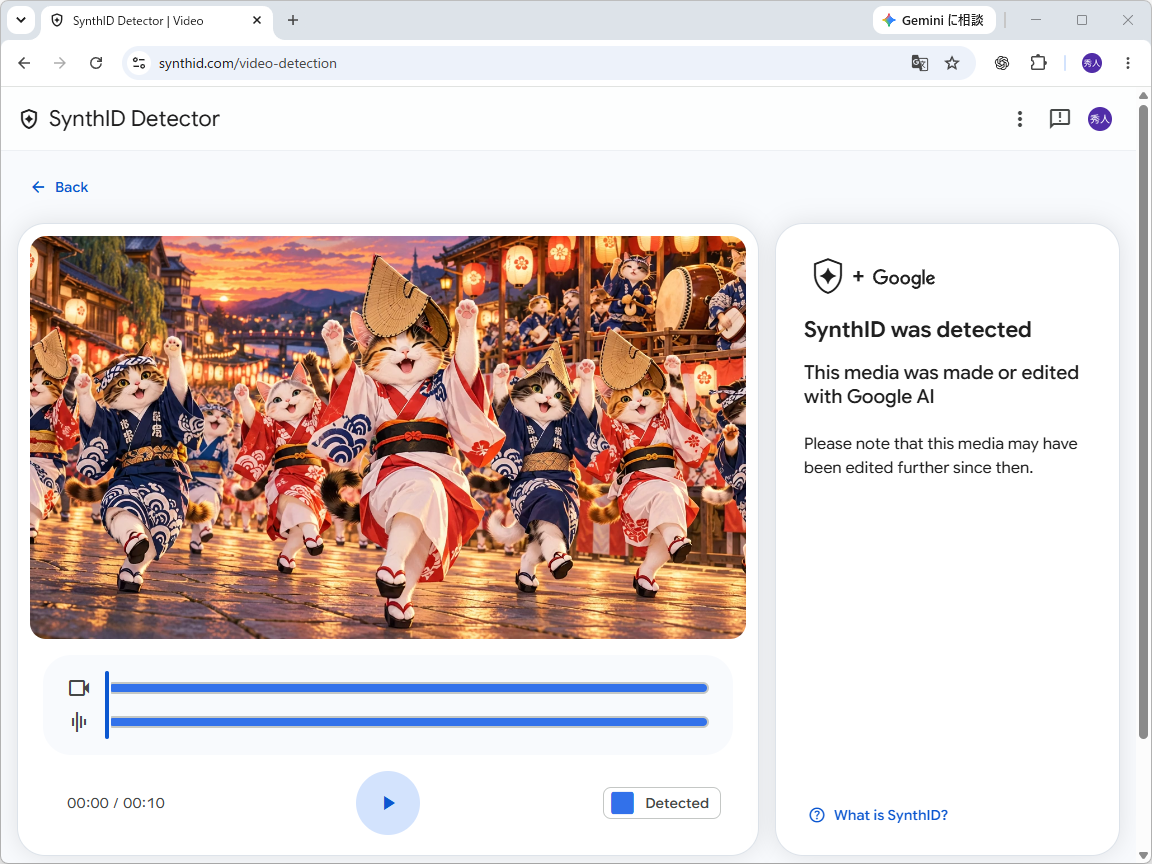Image resolution: width=1152 pixels, height=864 pixels.
Task: Go back using the Back link
Action: coord(60,187)
